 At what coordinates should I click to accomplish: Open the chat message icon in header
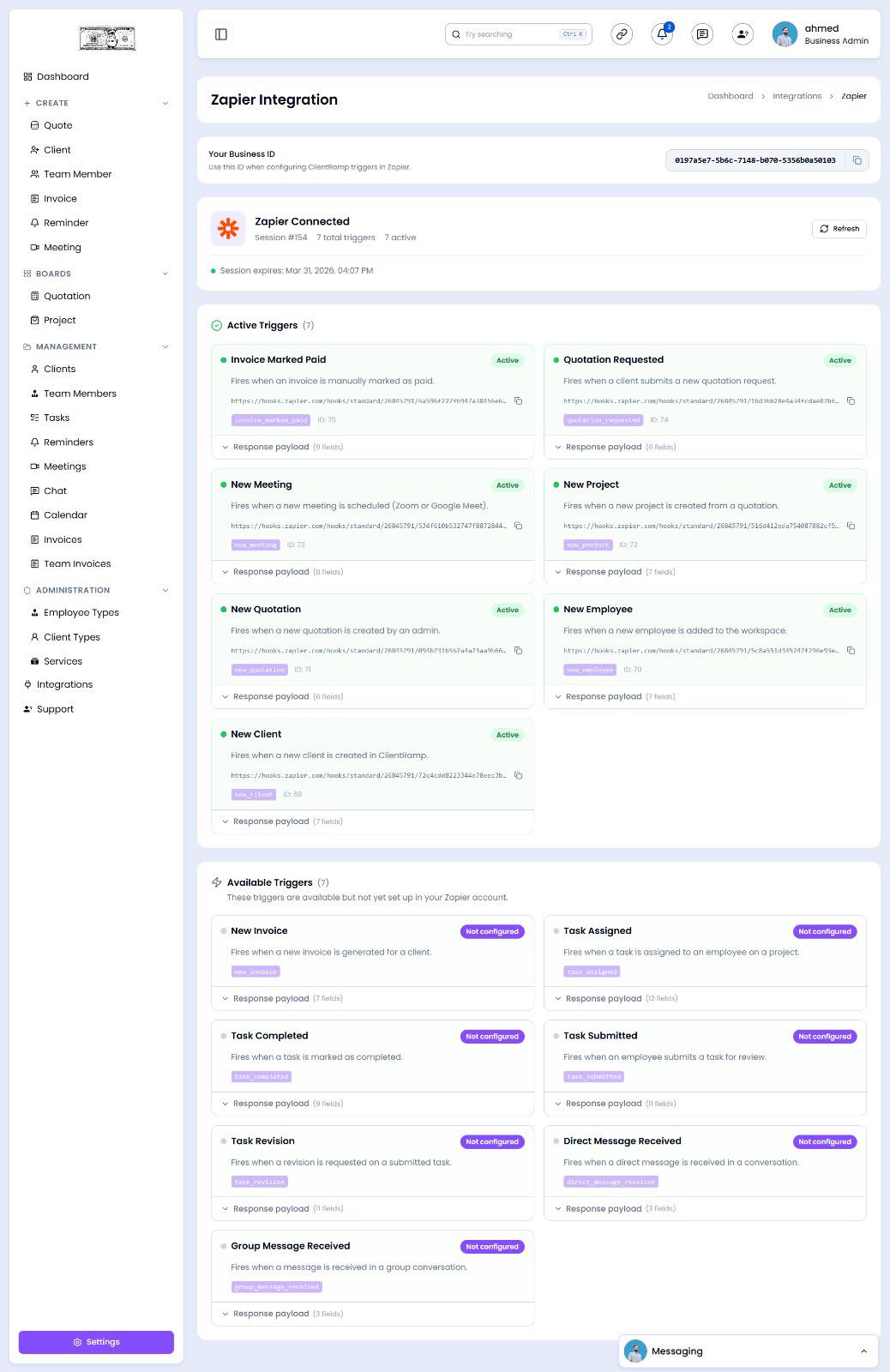pyautogui.click(x=702, y=34)
